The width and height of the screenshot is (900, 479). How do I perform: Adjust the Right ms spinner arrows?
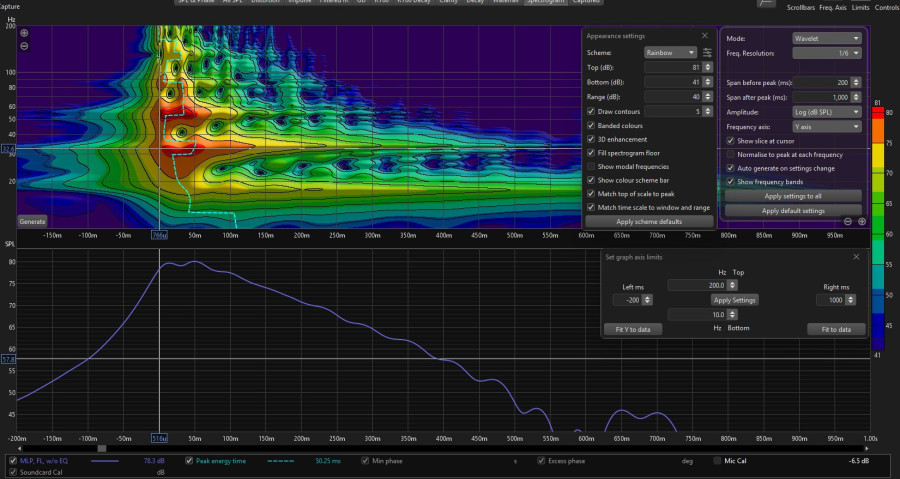[x=851, y=300]
